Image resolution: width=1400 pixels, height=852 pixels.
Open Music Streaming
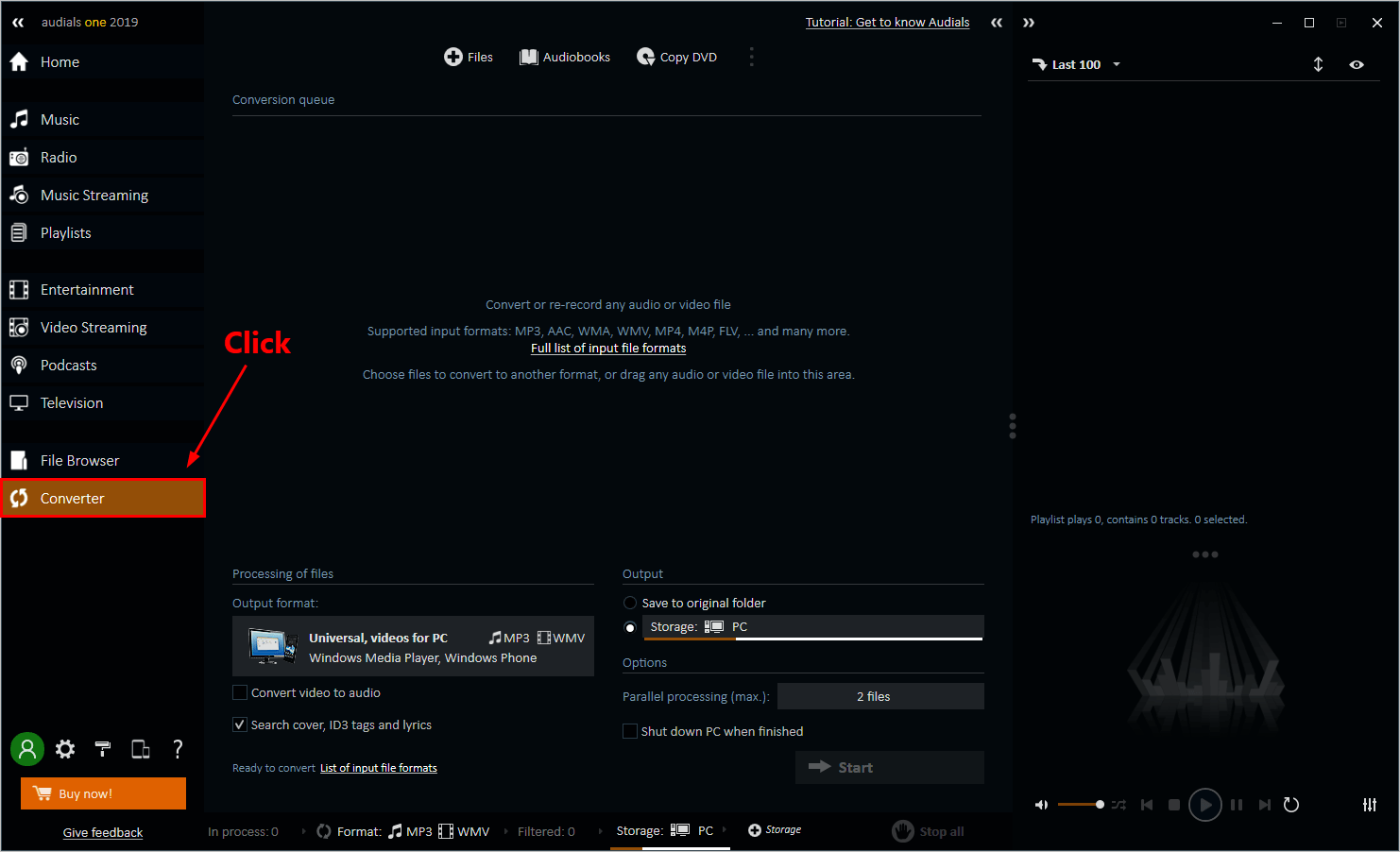coord(102,196)
